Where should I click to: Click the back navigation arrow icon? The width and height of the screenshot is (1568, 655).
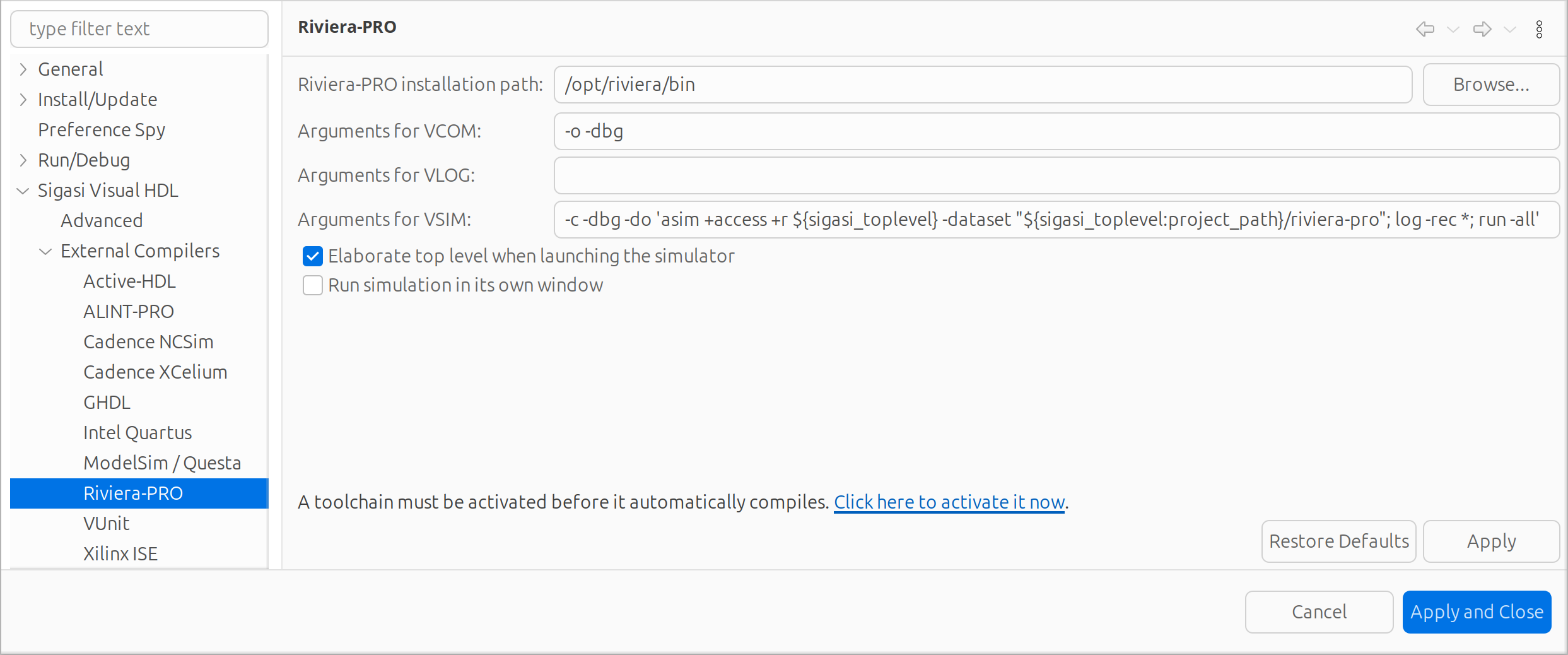(x=1425, y=29)
